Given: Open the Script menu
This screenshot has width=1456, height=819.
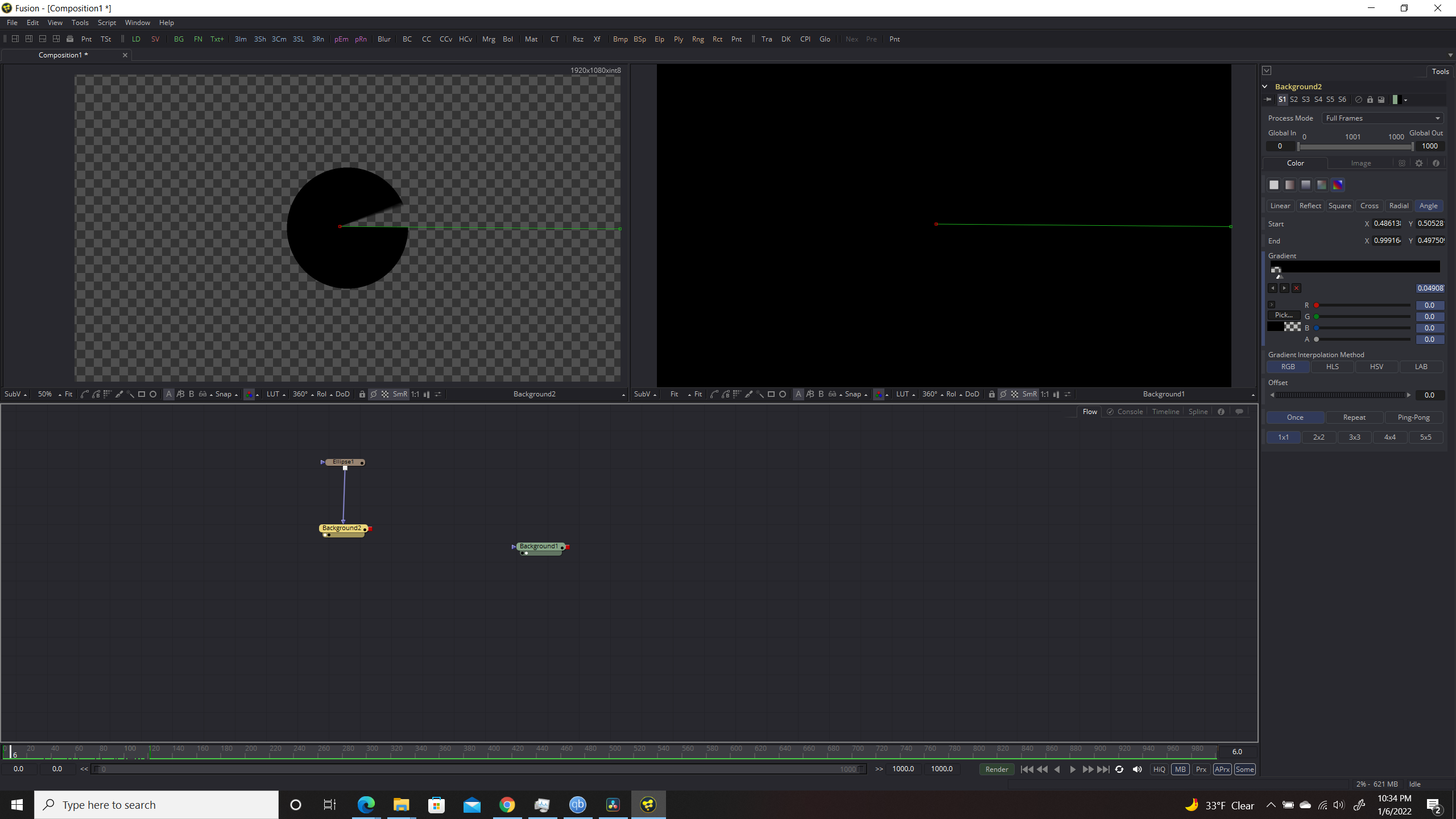Looking at the screenshot, I should tap(107, 23).
